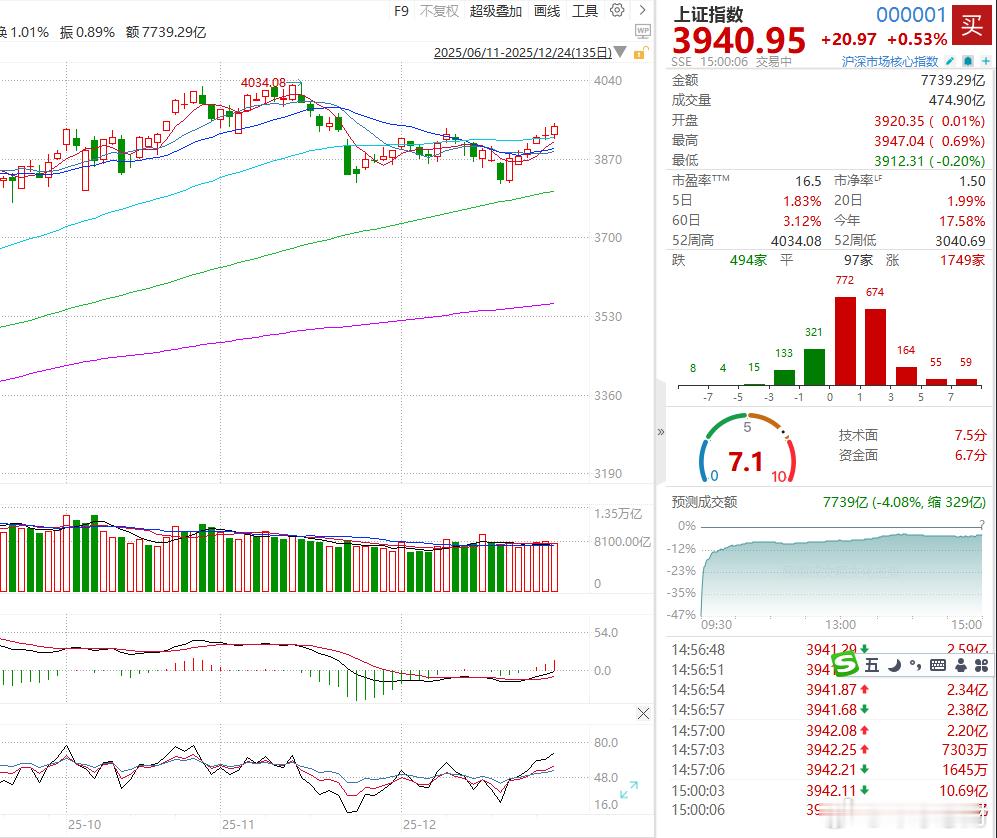Click the date range 2025/06/11-2025/12/24 link
The width and height of the screenshot is (997, 838).
[x=523, y=52]
